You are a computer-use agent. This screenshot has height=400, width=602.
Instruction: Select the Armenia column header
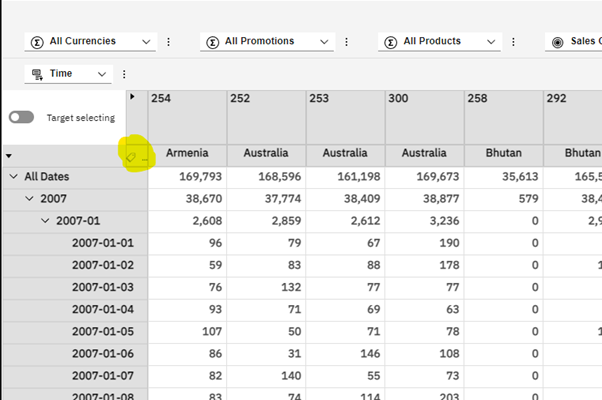pyautogui.click(x=187, y=154)
